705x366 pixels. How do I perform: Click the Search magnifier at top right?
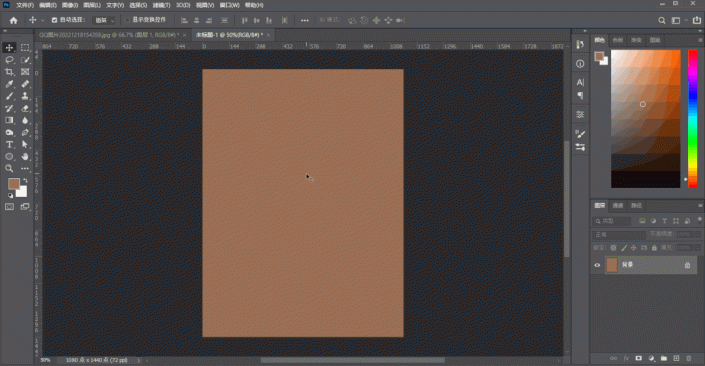point(662,20)
